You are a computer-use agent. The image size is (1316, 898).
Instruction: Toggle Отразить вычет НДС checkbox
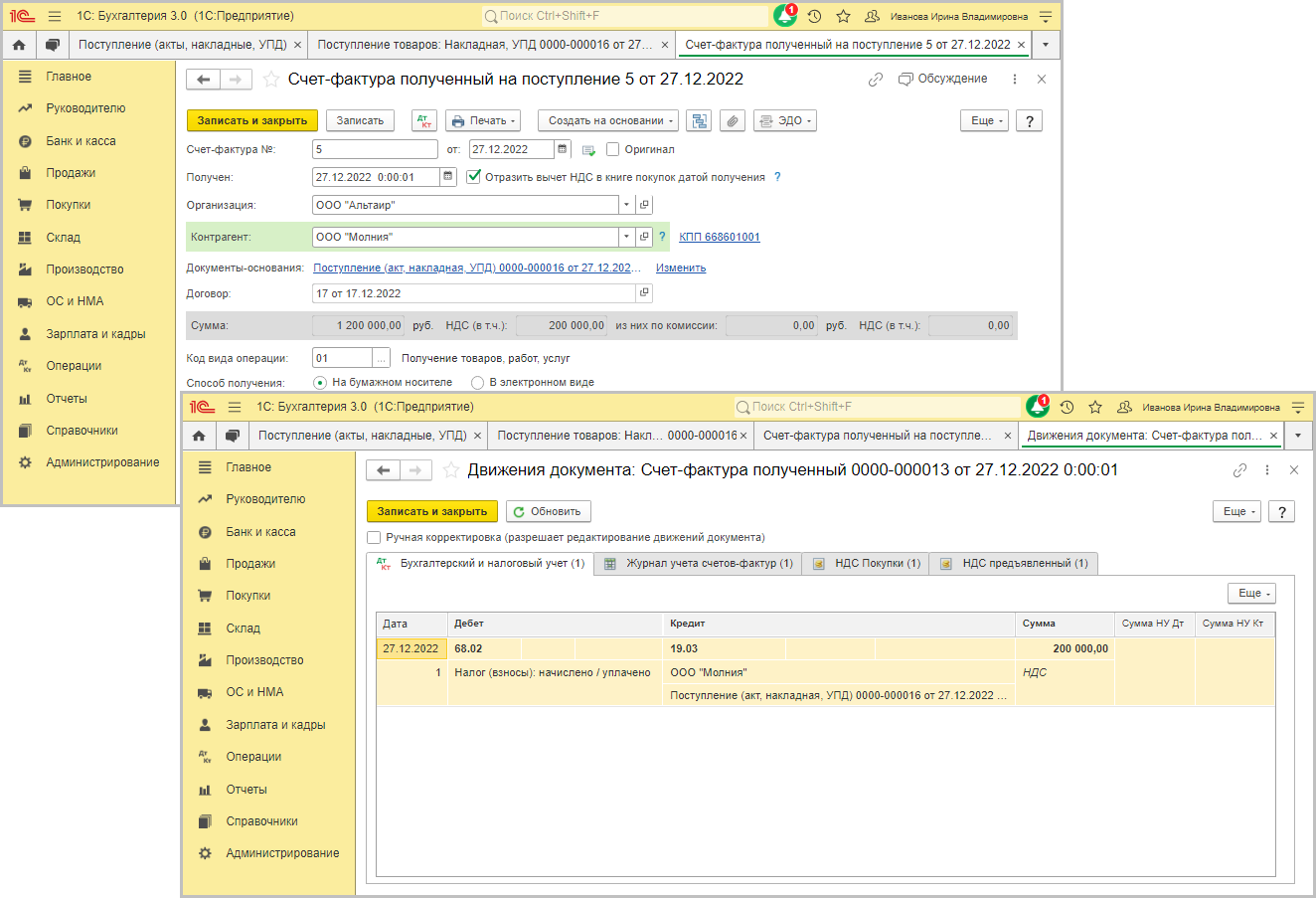(x=474, y=177)
